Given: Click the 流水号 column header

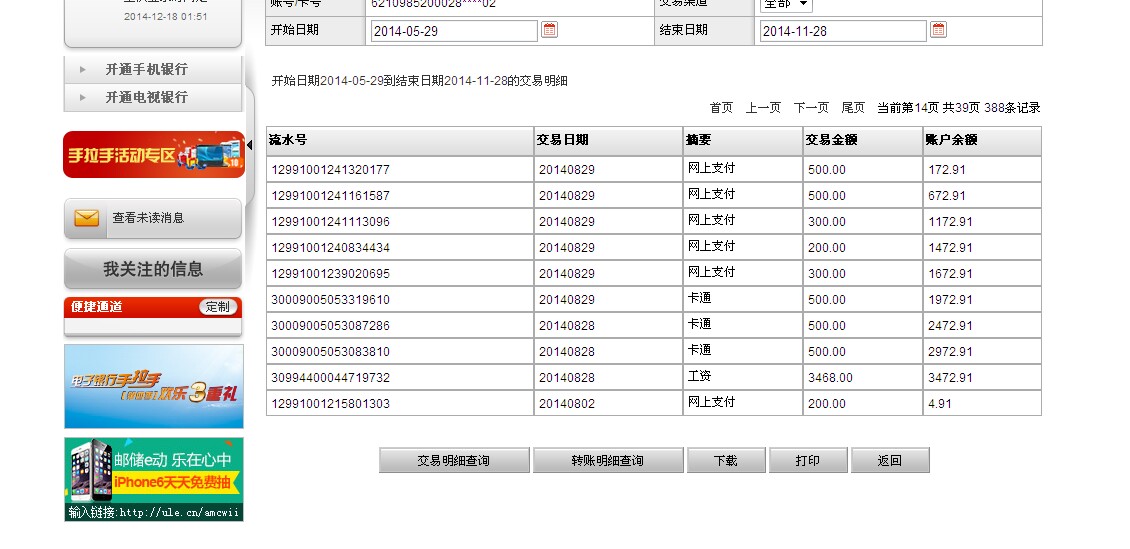Looking at the screenshot, I should pyautogui.click(x=400, y=140).
